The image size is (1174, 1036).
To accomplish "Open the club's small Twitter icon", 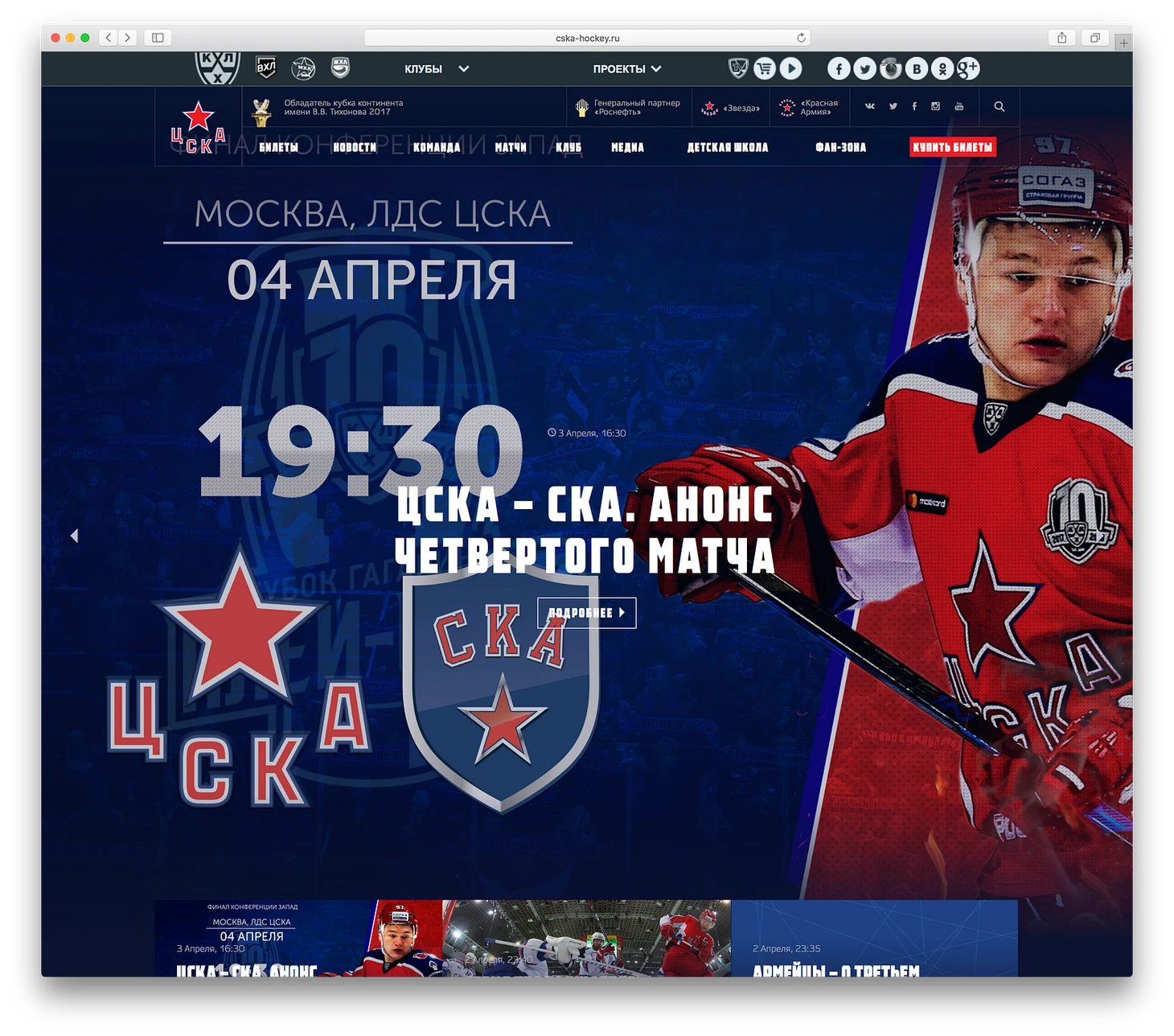I will (893, 106).
